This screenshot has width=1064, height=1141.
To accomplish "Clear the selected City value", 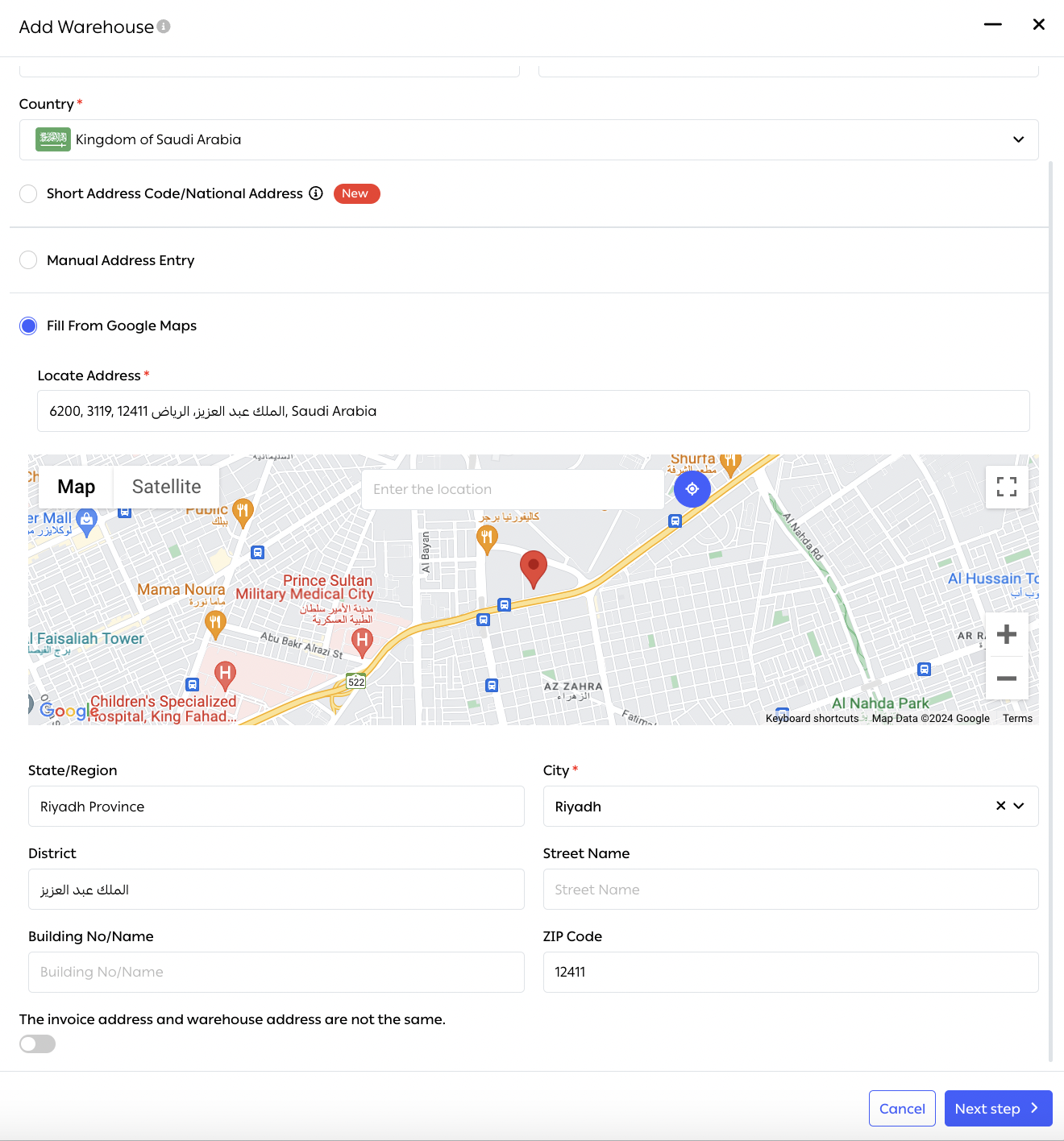I will [1000, 806].
